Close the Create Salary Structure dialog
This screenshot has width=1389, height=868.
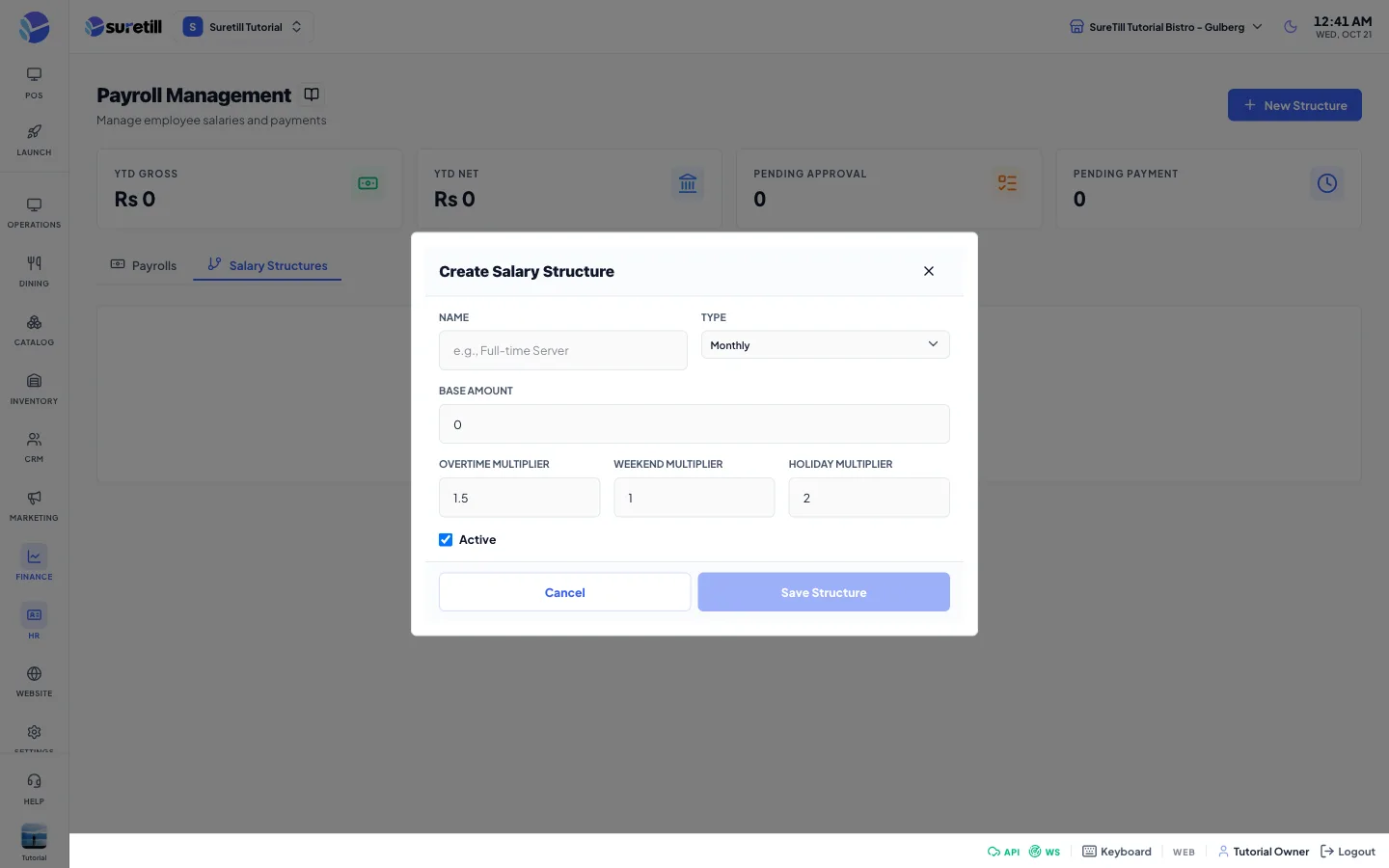[x=929, y=271]
